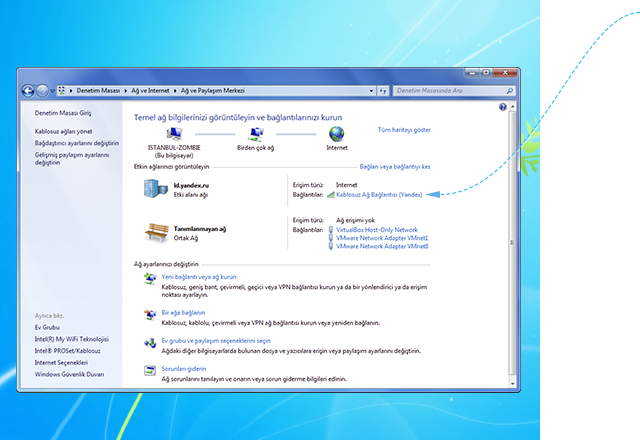The image size is (640, 440).
Task: Click the Back navigation arrow button
Action: [x=28, y=91]
